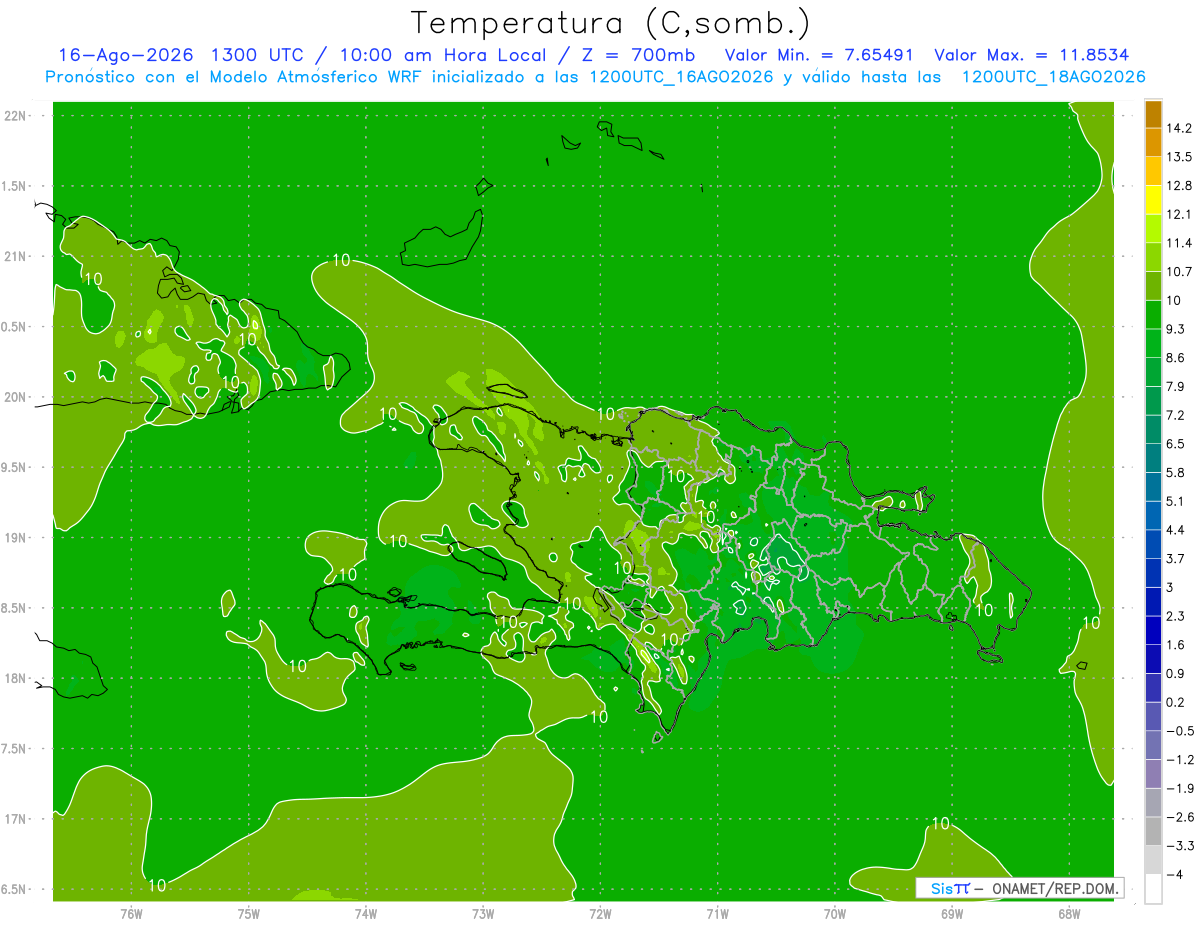Click the "71W" longitude axis label
Screen dimensions: 1200x927
(717, 913)
